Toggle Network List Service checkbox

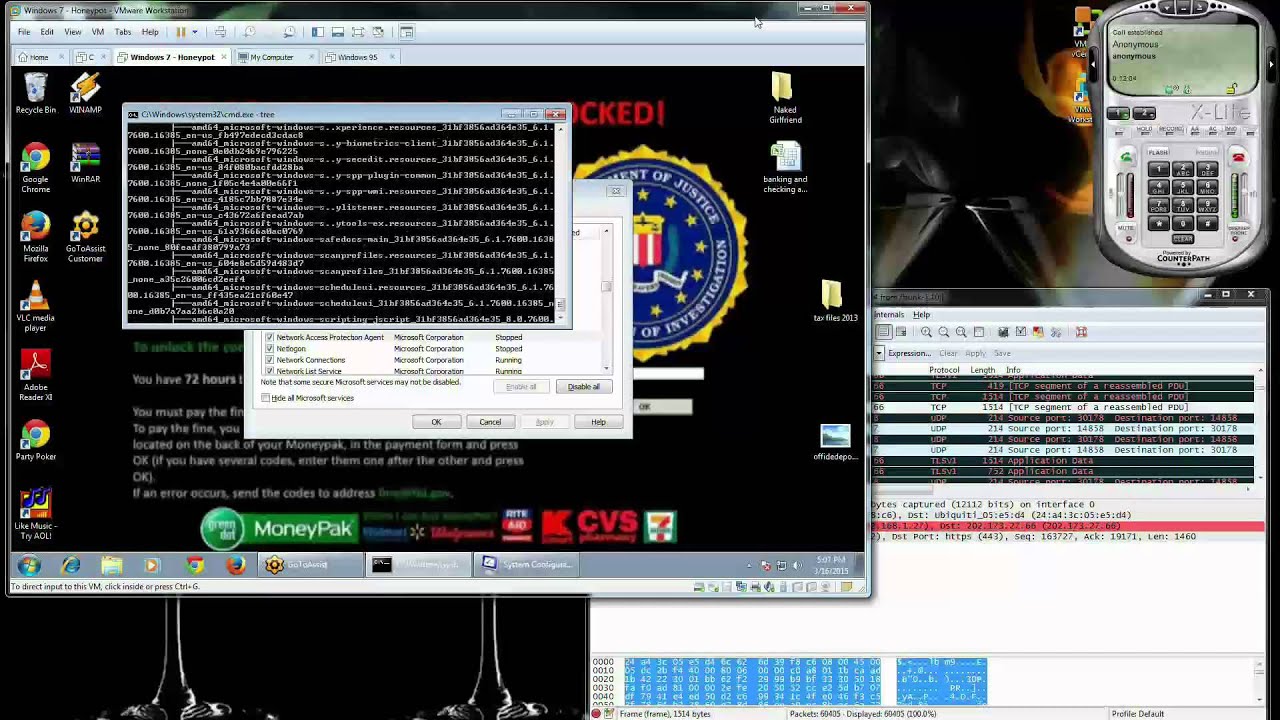pos(269,371)
